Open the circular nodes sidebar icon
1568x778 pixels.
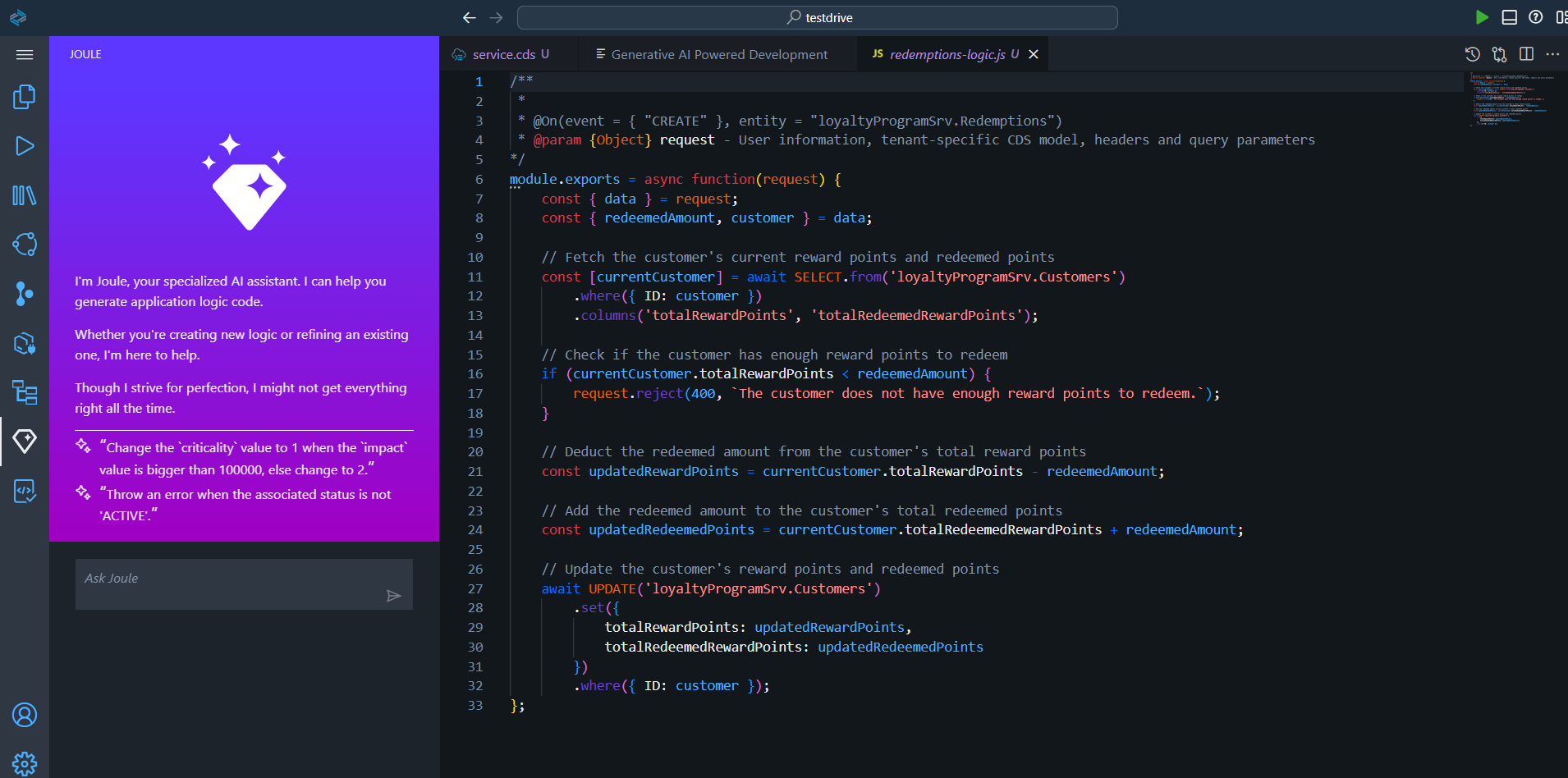[x=25, y=244]
